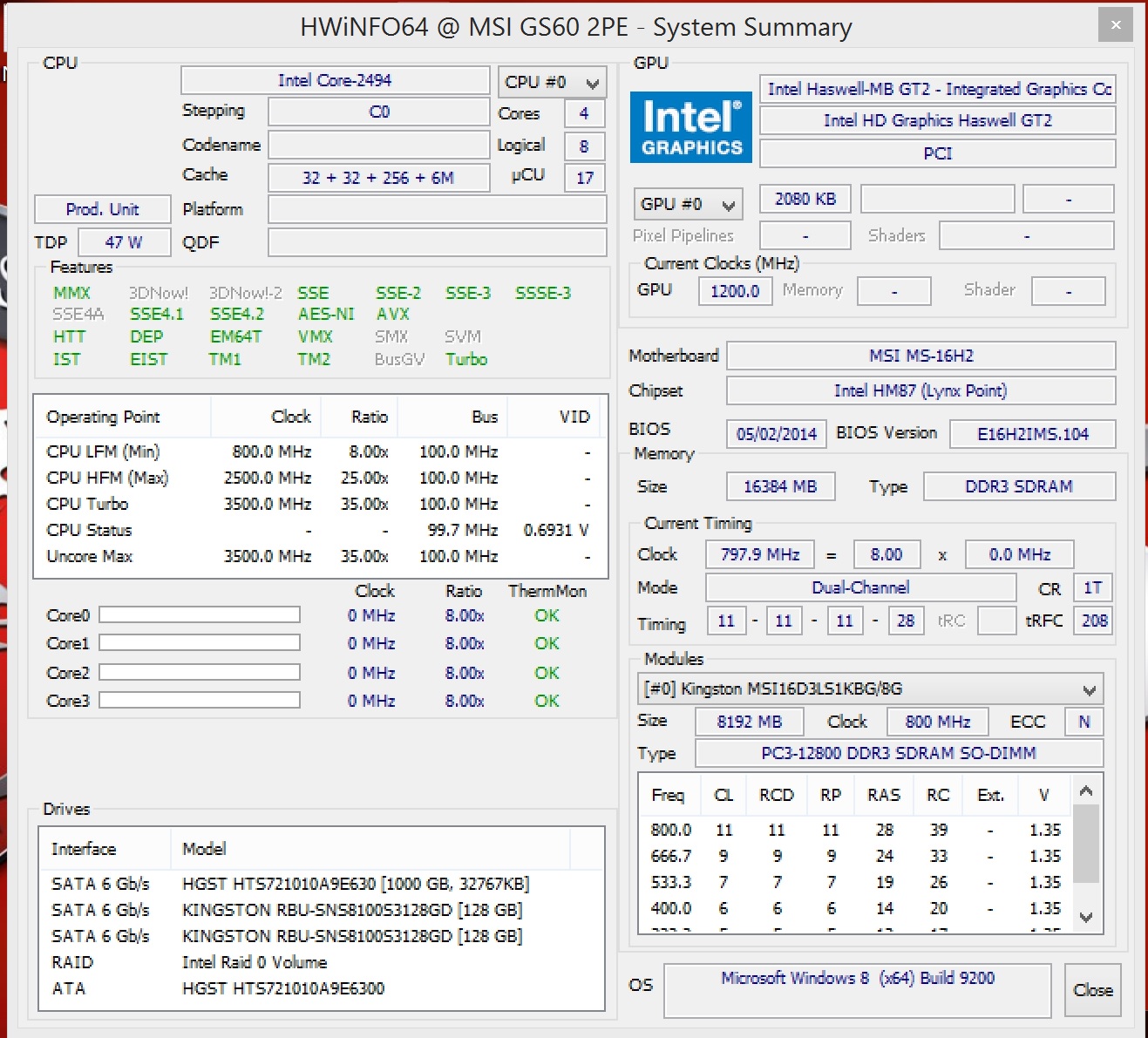Select the Intel Raid 0 Volume entry
The width and height of the screenshot is (1148, 1038).
[x=255, y=962]
